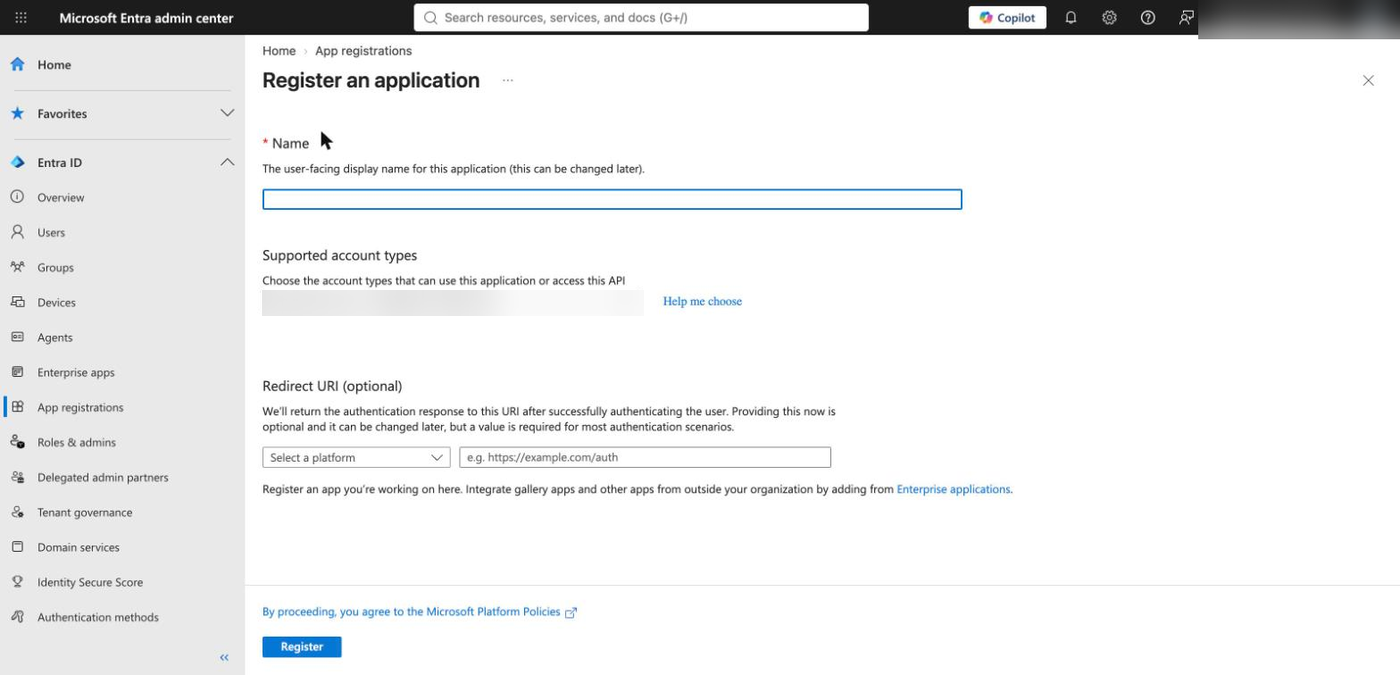This screenshot has width=1400, height=675.
Task: Open the feedback person icon
Action: [1186, 18]
